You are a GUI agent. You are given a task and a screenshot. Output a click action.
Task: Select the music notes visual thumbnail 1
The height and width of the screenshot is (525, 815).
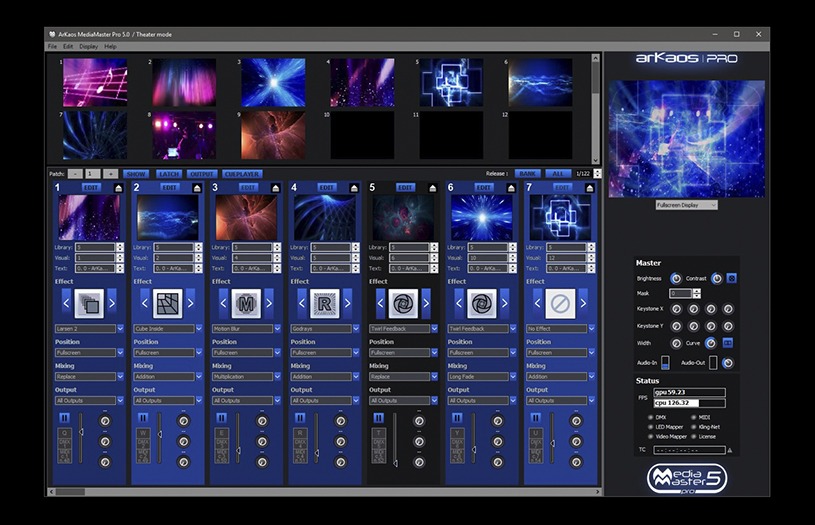click(95, 82)
